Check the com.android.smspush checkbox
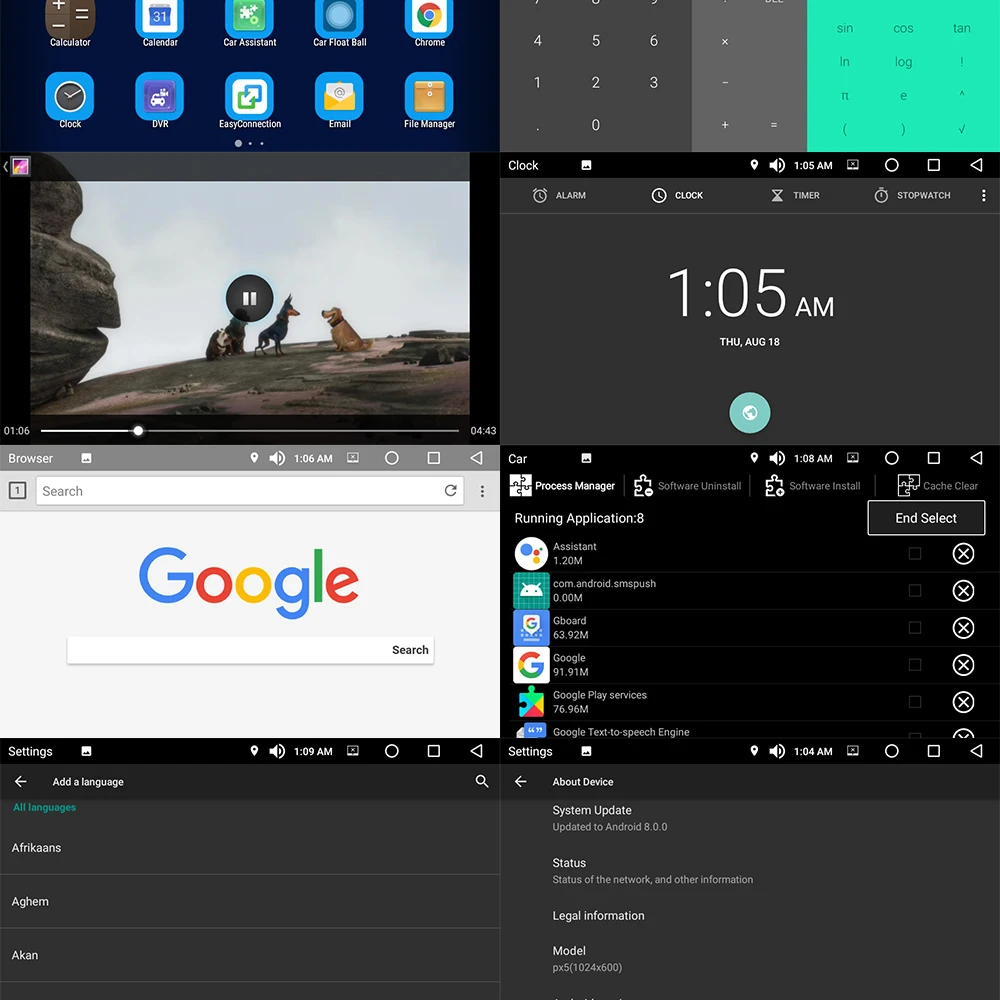The width and height of the screenshot is (1000, 1000). pos(915,591)
